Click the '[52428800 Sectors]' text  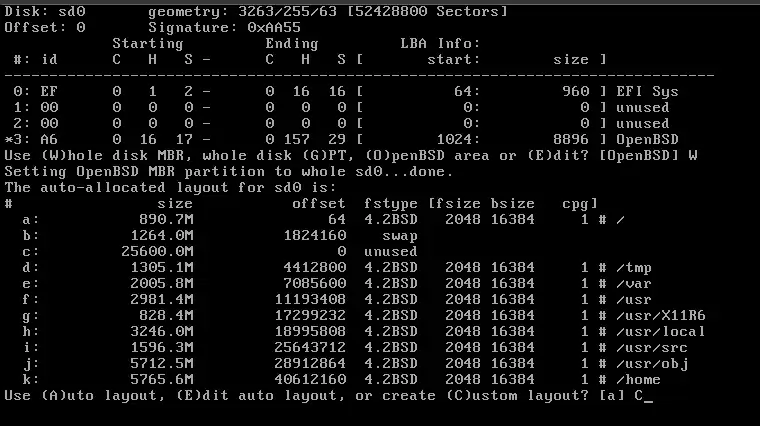pos(427,11)
